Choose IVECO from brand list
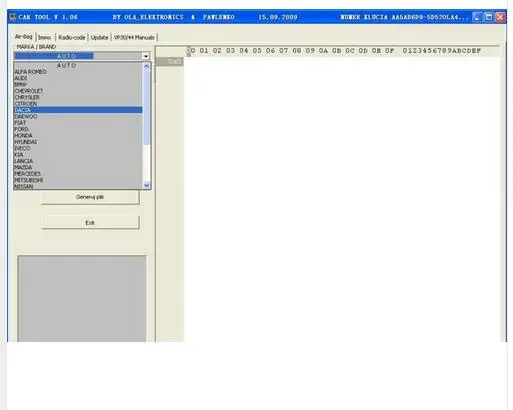 click(78, 148)
